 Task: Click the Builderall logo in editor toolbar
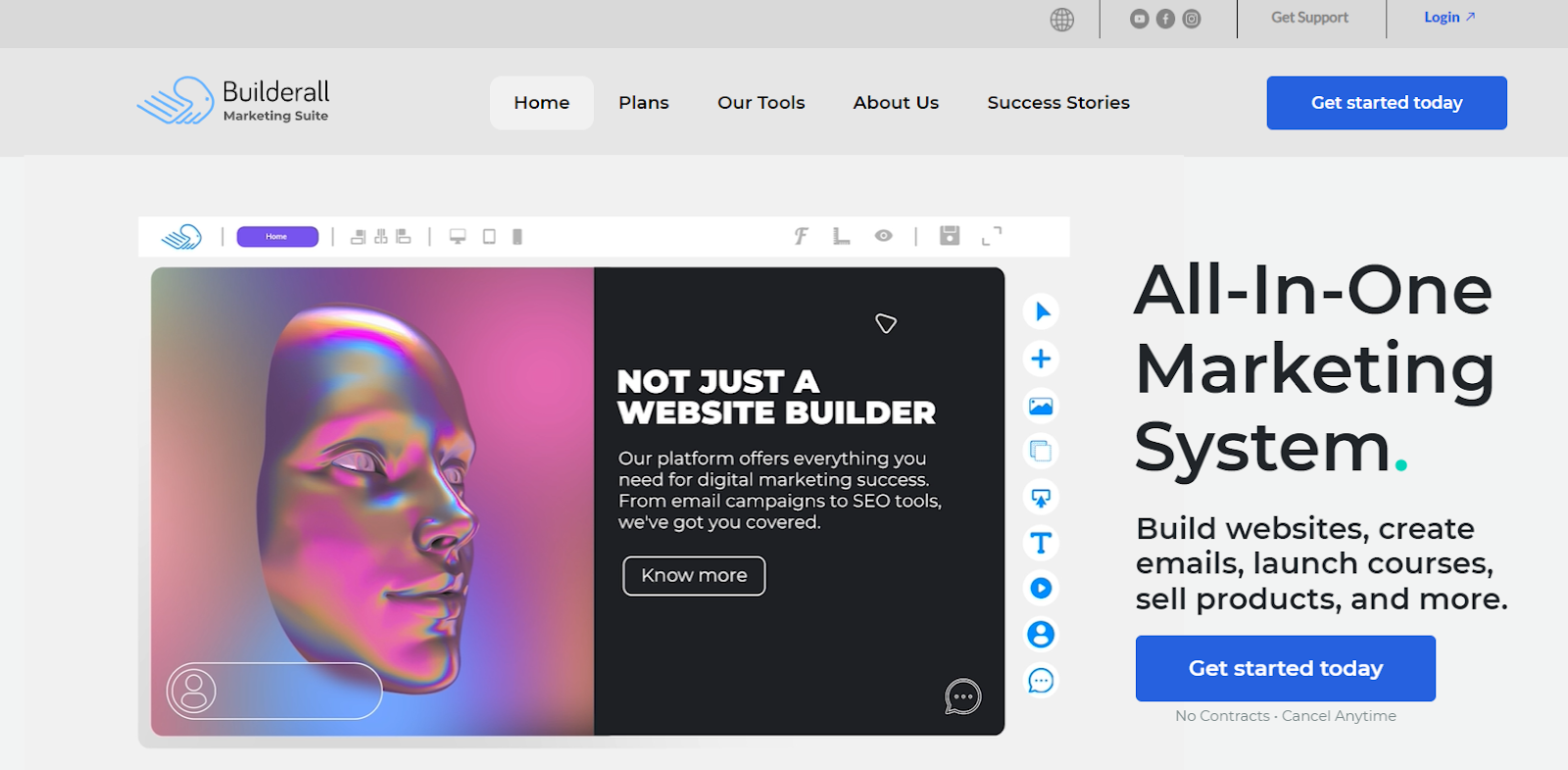tap(182, 236)
